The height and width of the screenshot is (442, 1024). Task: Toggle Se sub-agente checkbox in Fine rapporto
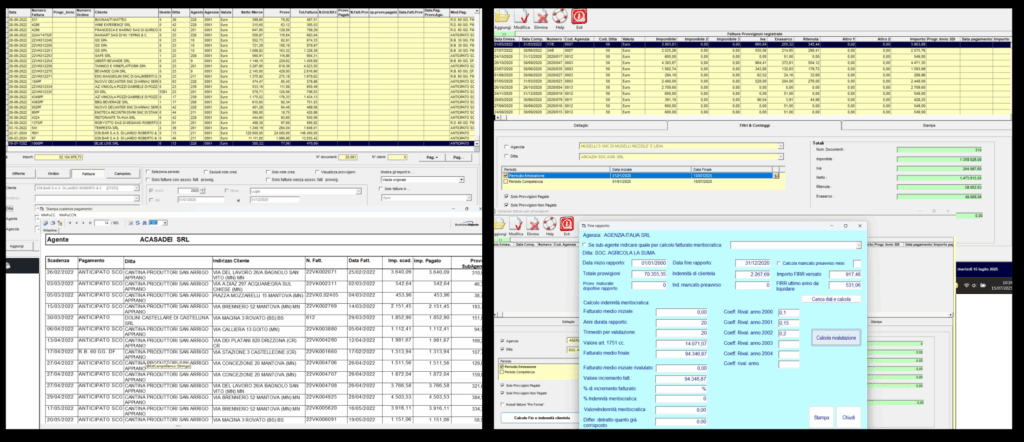(x=584, y=245)
